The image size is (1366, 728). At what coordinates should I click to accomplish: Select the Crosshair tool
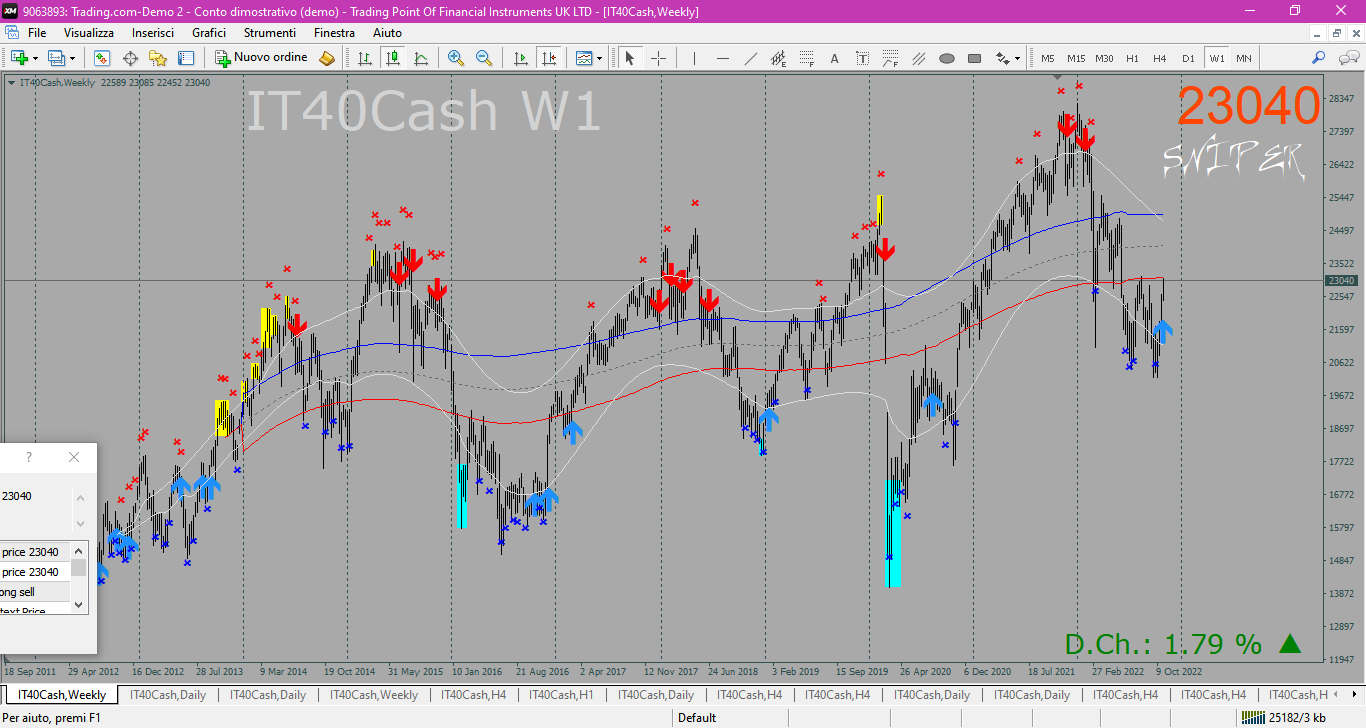pyautogui.click(x=658, y=58)
